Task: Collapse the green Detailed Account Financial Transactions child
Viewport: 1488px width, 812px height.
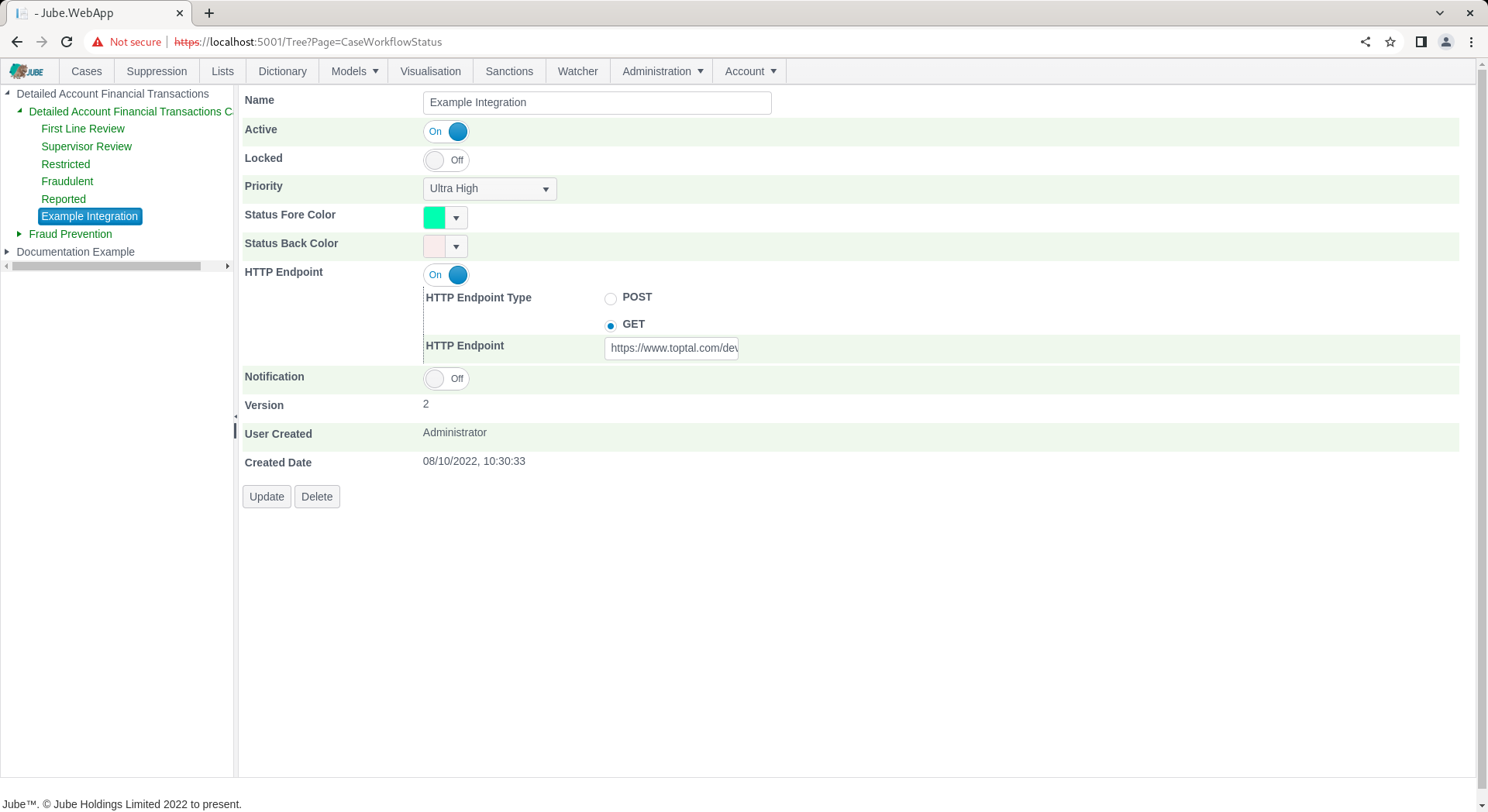Action: (19, 111)
